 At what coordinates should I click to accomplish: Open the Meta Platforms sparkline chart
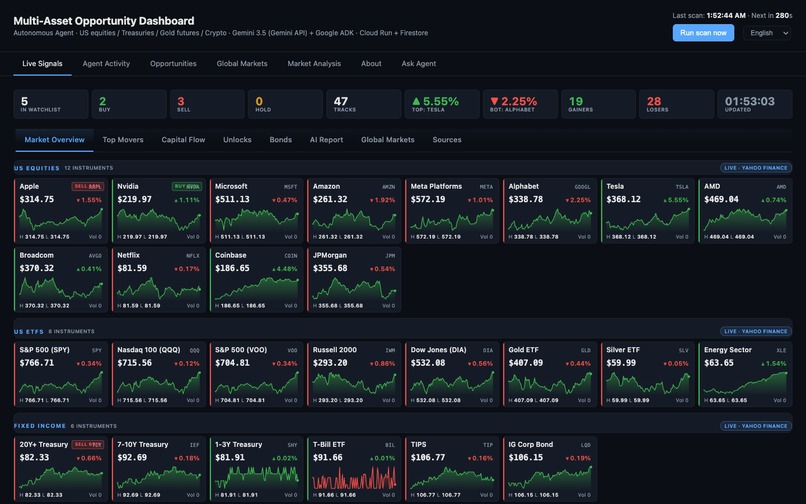click(452, 220)
